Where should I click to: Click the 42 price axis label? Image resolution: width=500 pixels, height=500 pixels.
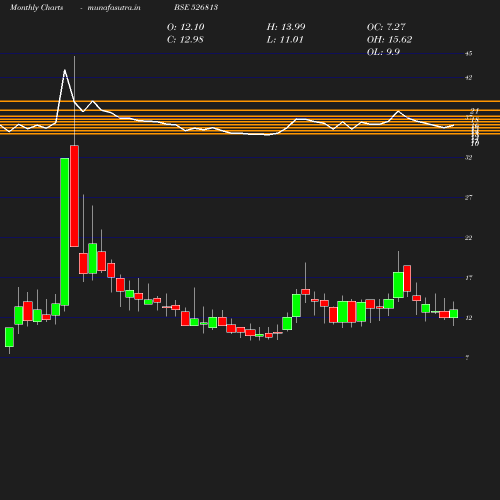[468, 78]
